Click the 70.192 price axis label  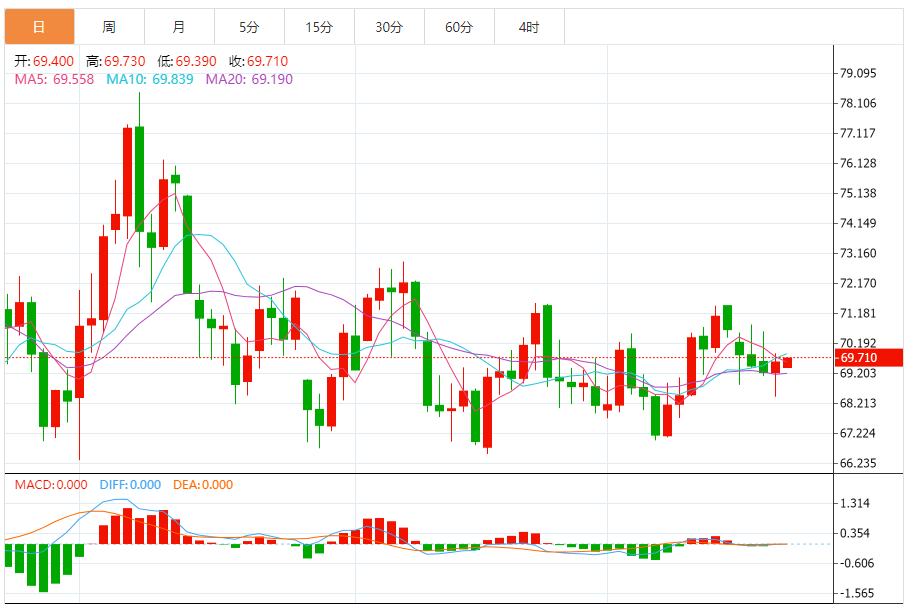pos(858,343)
